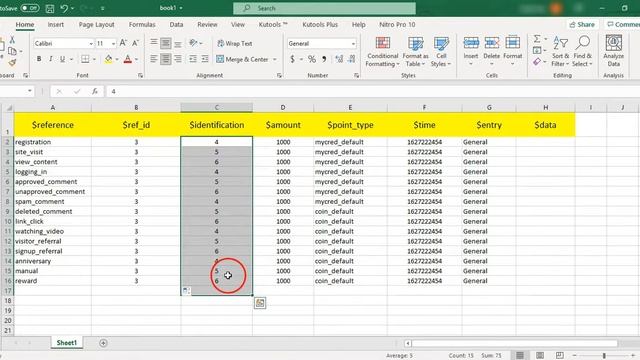Open the Kutools Plus tab
Screen dimensions: 640x360
[320, 24]
